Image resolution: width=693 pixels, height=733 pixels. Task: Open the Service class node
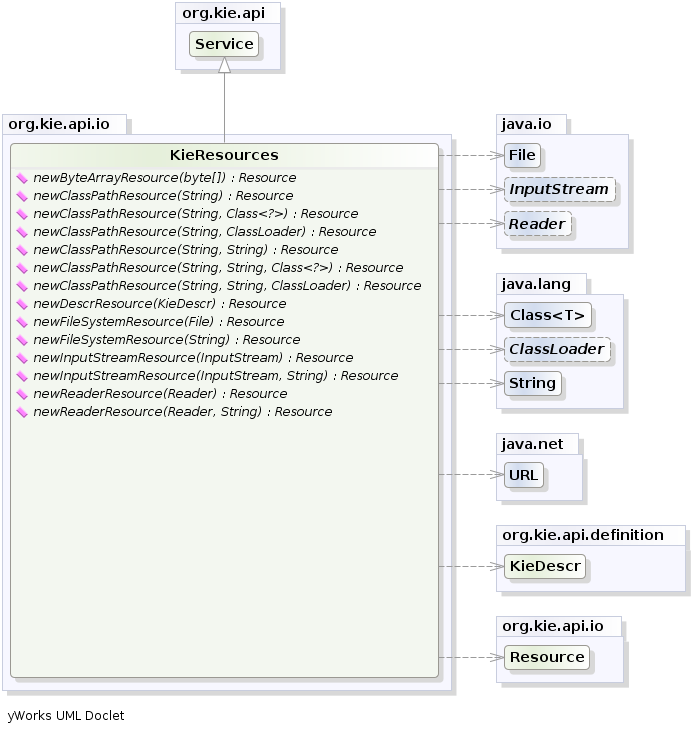pos(224,44)
